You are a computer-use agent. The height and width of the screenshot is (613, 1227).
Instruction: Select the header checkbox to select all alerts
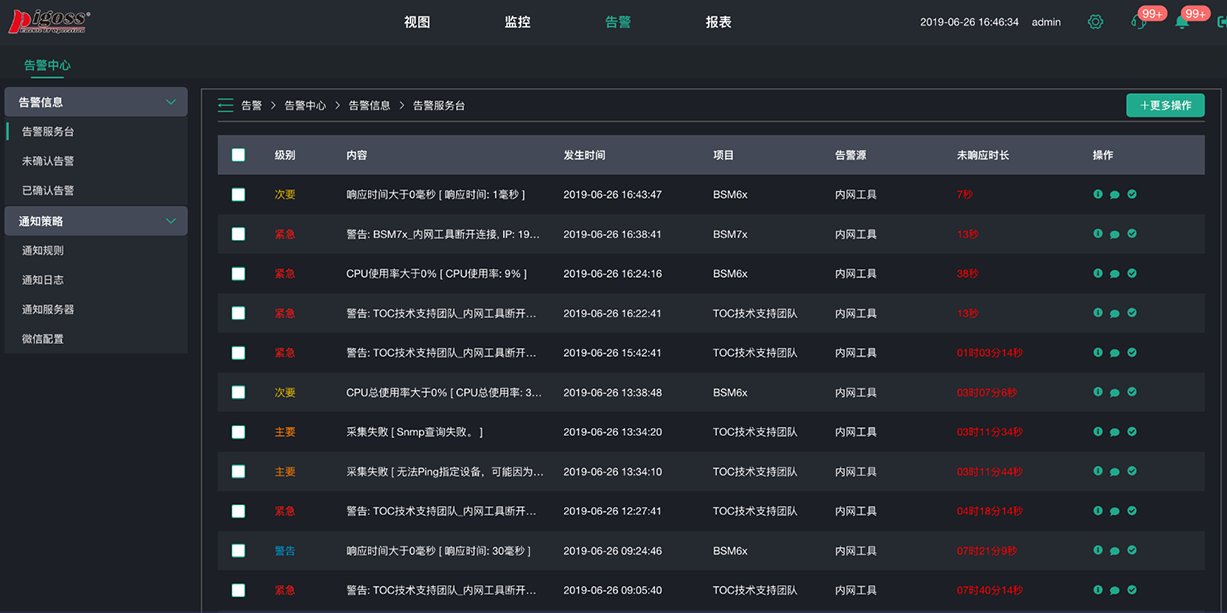(x=238, y=154)
